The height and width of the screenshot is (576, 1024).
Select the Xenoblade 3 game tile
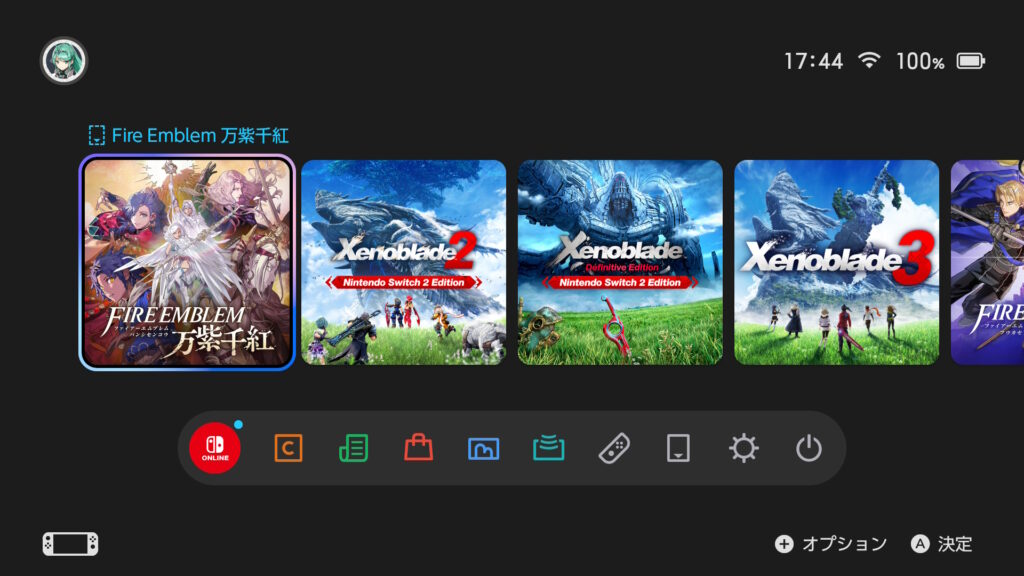(837, 263)
